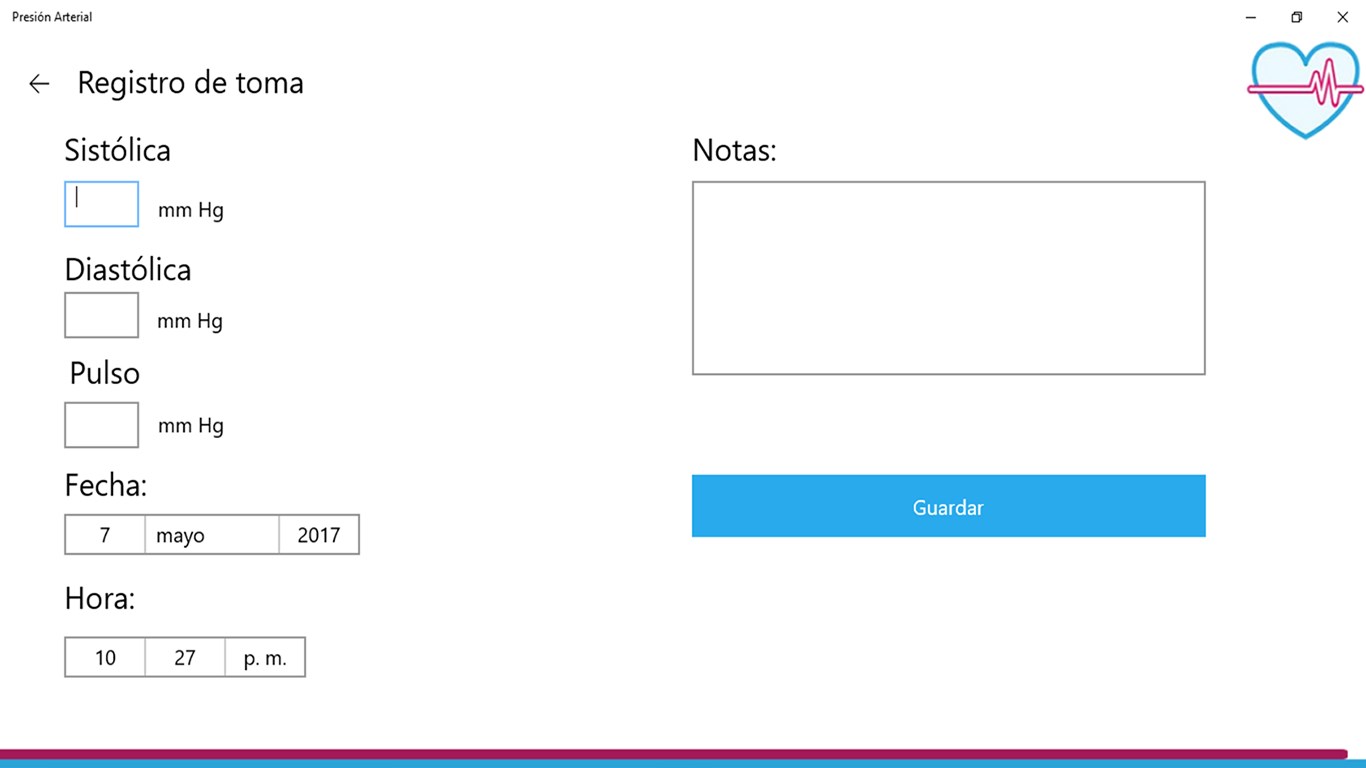Click inside the Notas text area

pyautogui.click(x=948, y=278)
